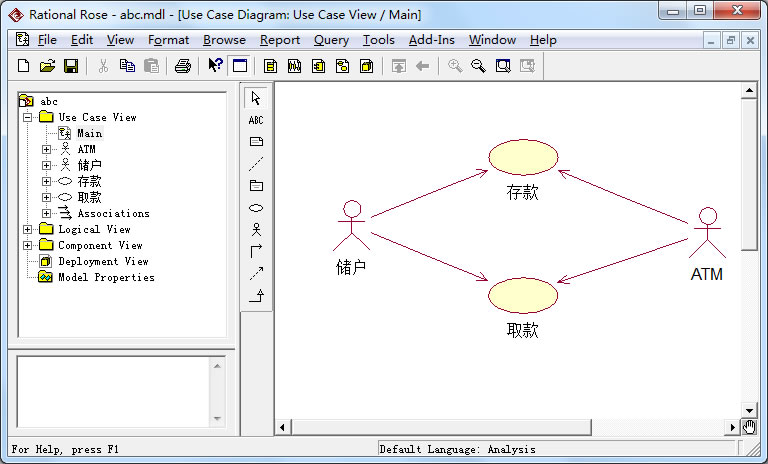
Task: Browse component diagram toolbar icon
Action: click(318, 66)
